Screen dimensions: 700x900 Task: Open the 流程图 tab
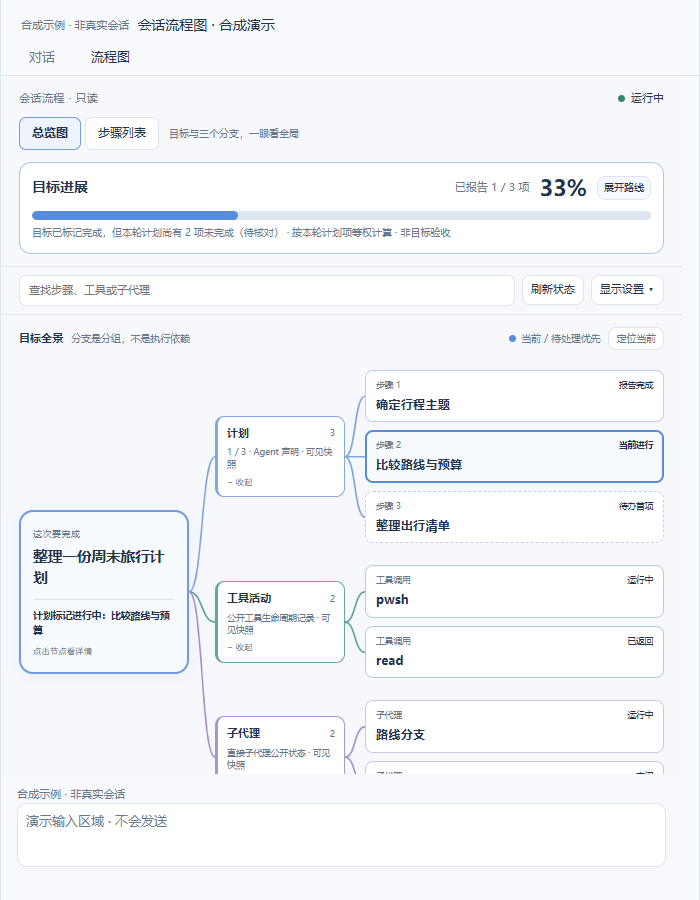click(110, 57)
